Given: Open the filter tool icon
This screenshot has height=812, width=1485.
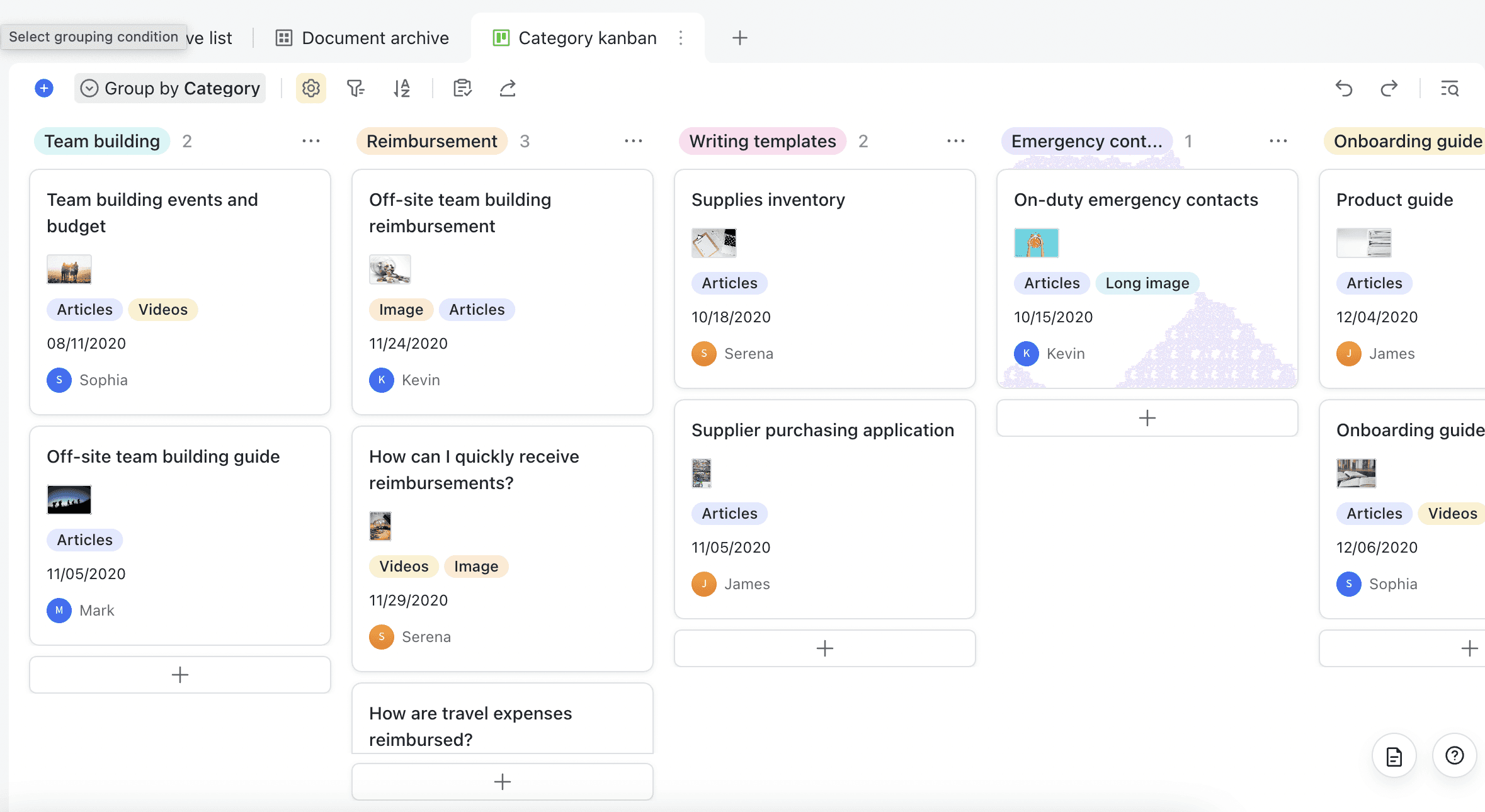Looking at the screenshot, I should (356, 88).
